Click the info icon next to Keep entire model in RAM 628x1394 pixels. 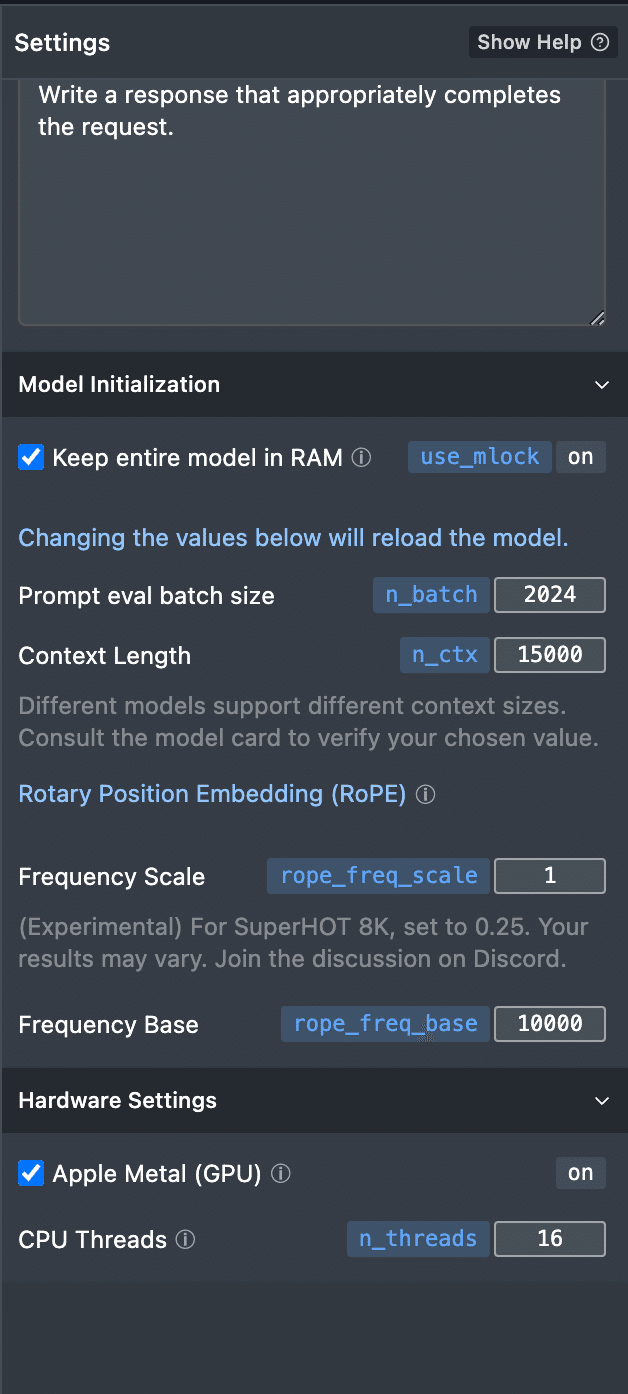coord(362,458)
